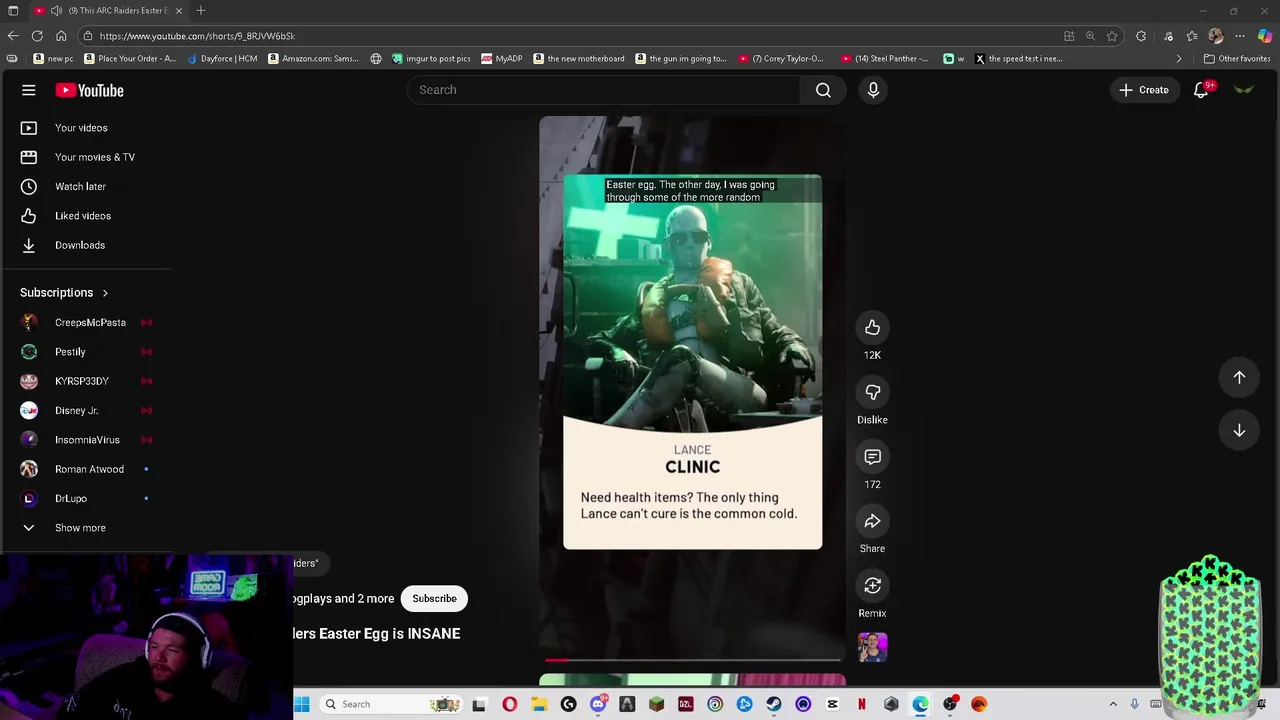Dislike this Short
The width and height of the screenshot is (1280, 720).
(872, 392)
